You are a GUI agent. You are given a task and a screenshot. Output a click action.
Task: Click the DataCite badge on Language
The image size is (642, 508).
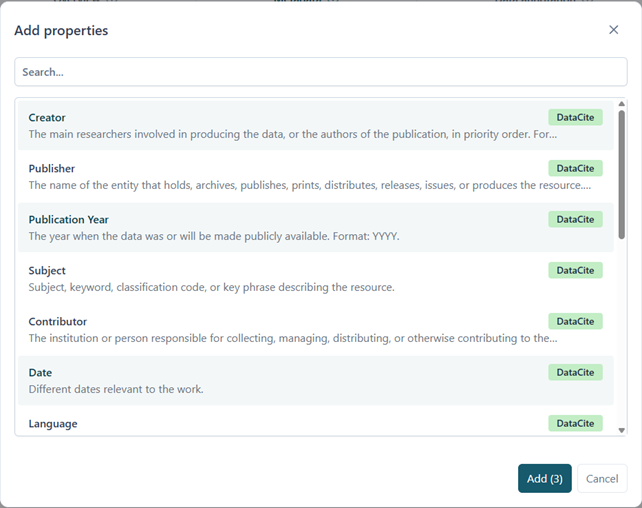(575, 424)
